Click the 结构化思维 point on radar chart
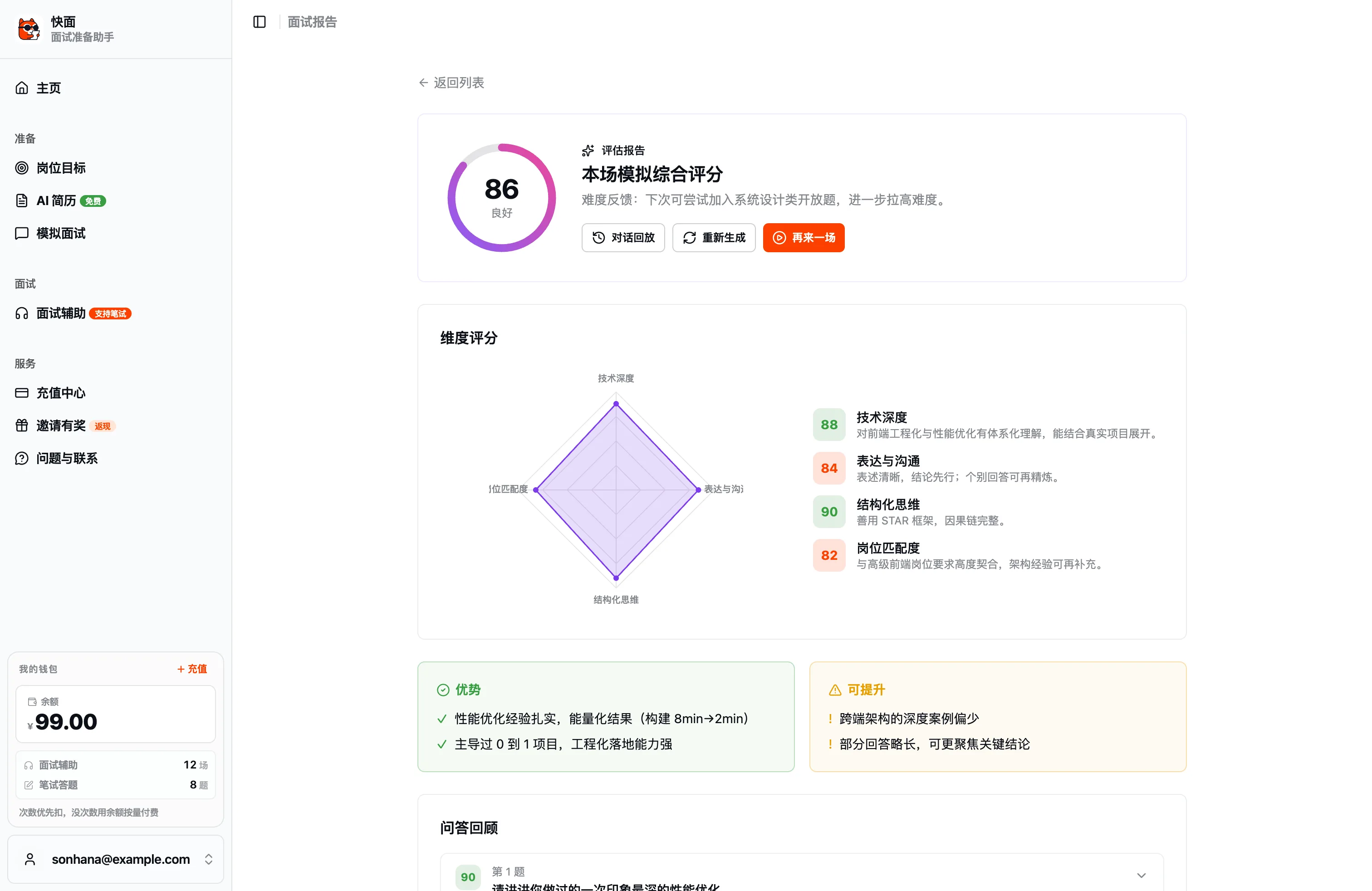This screenshot has width=1372, height=891. [616, 578]
